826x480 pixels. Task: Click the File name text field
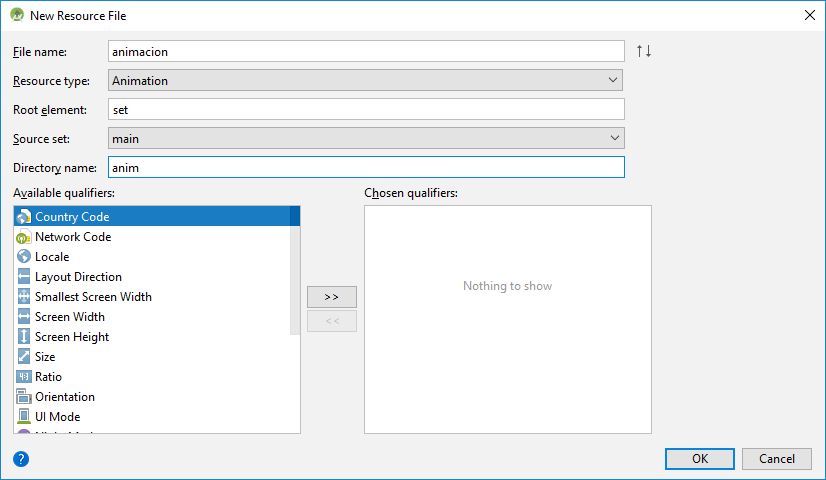click(x=366, y=51)
